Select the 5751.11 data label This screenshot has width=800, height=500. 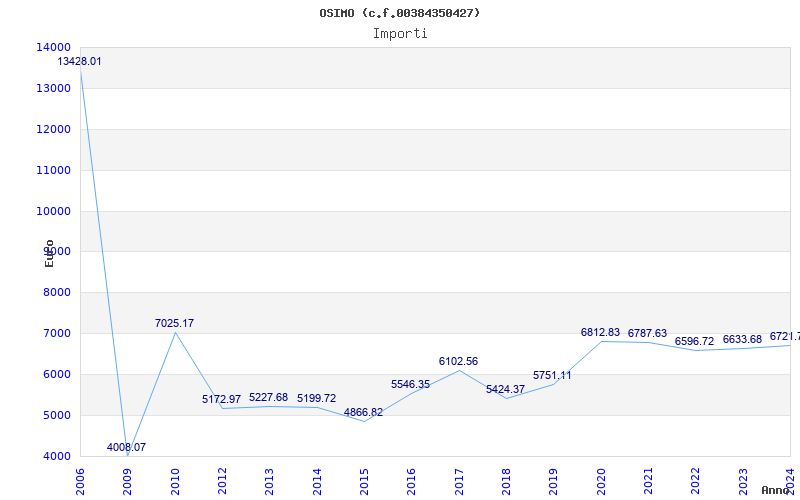click(552, 375)
